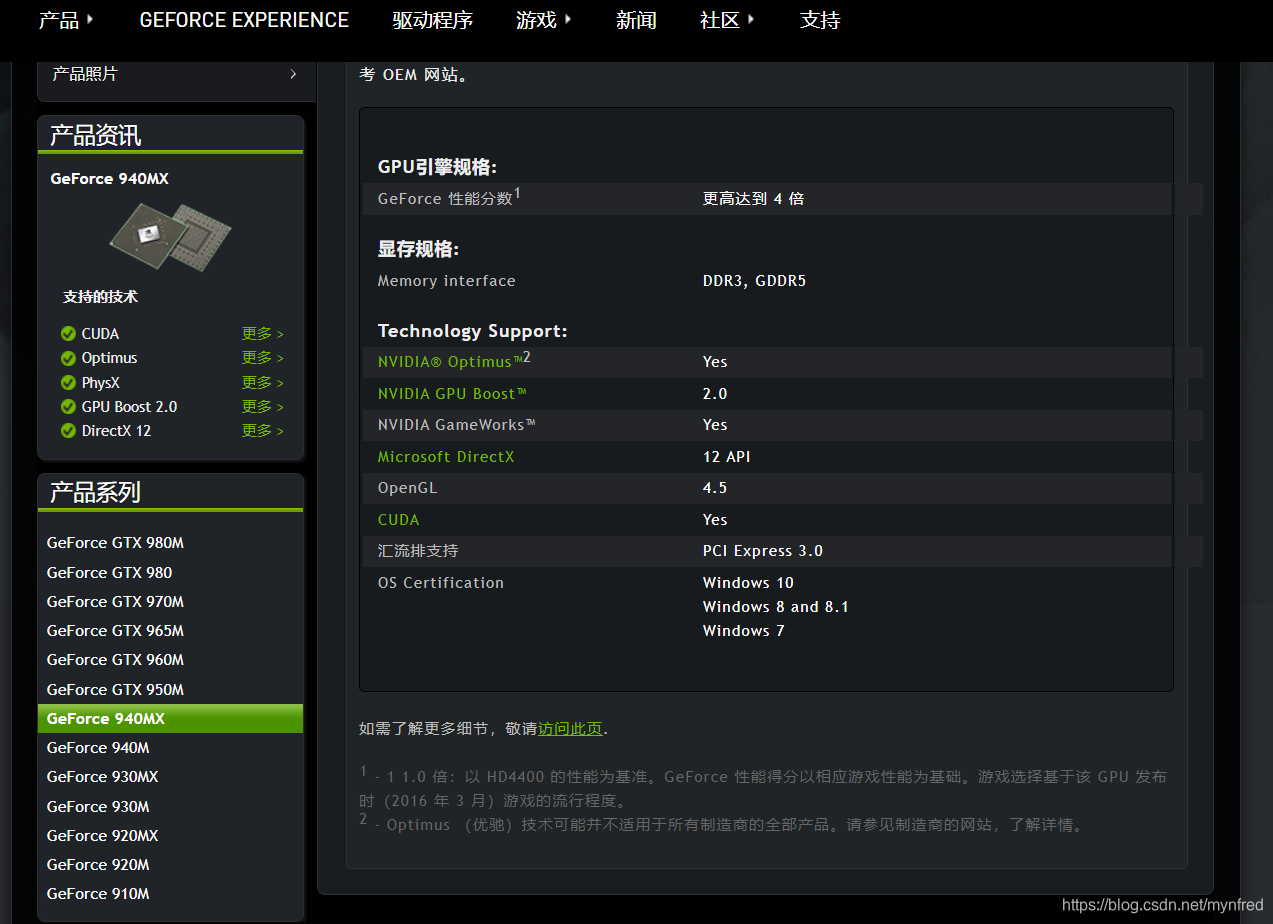Select GeForce GTX 970M in the product series
The height and width of the screenshot is (924, 1273).
coord(115,602)
